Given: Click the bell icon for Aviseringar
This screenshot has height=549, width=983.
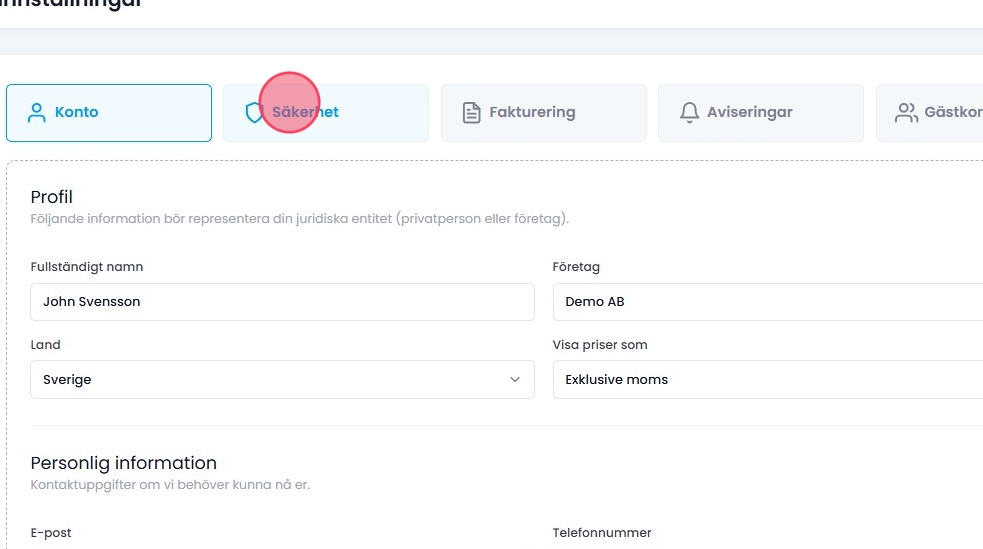Looking at the screenshot, I should click(689, 113).
